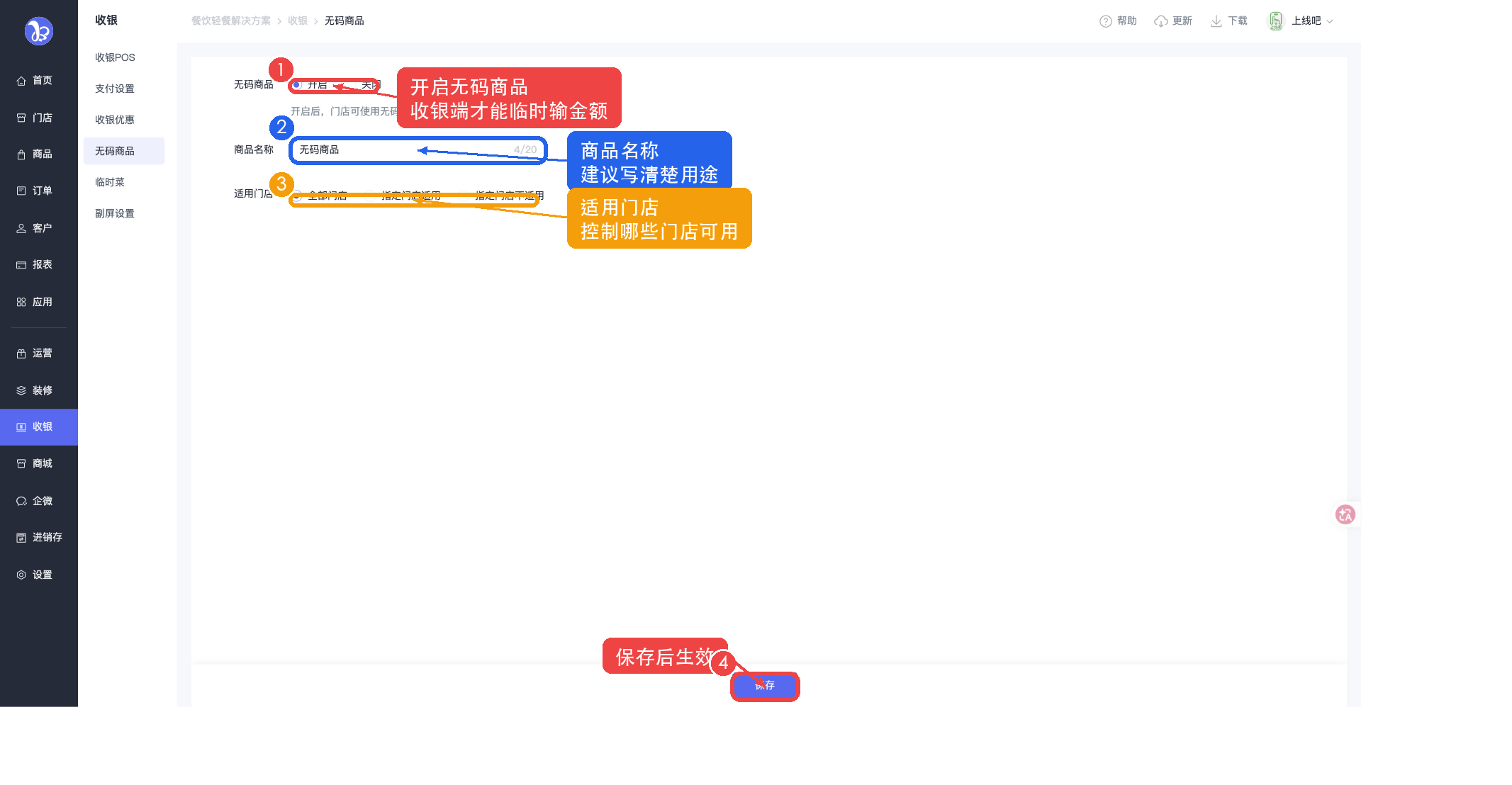Select highlighted 收银 sidebar entry
The height and width of the screenshot is (785, 1512).
click(x=39, y=427)
